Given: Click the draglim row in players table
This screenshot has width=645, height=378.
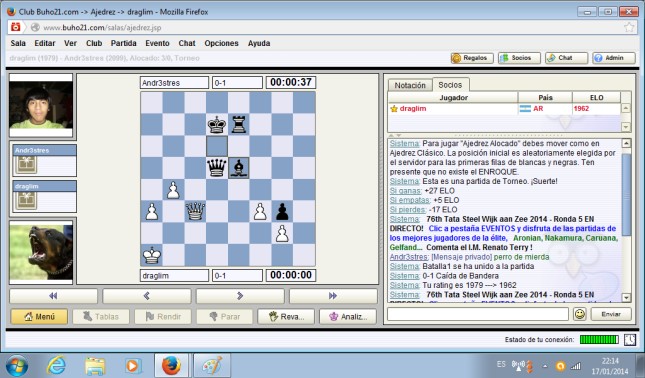Looking at the screenshot, I should pyautogui.click(x=504, y=109).
